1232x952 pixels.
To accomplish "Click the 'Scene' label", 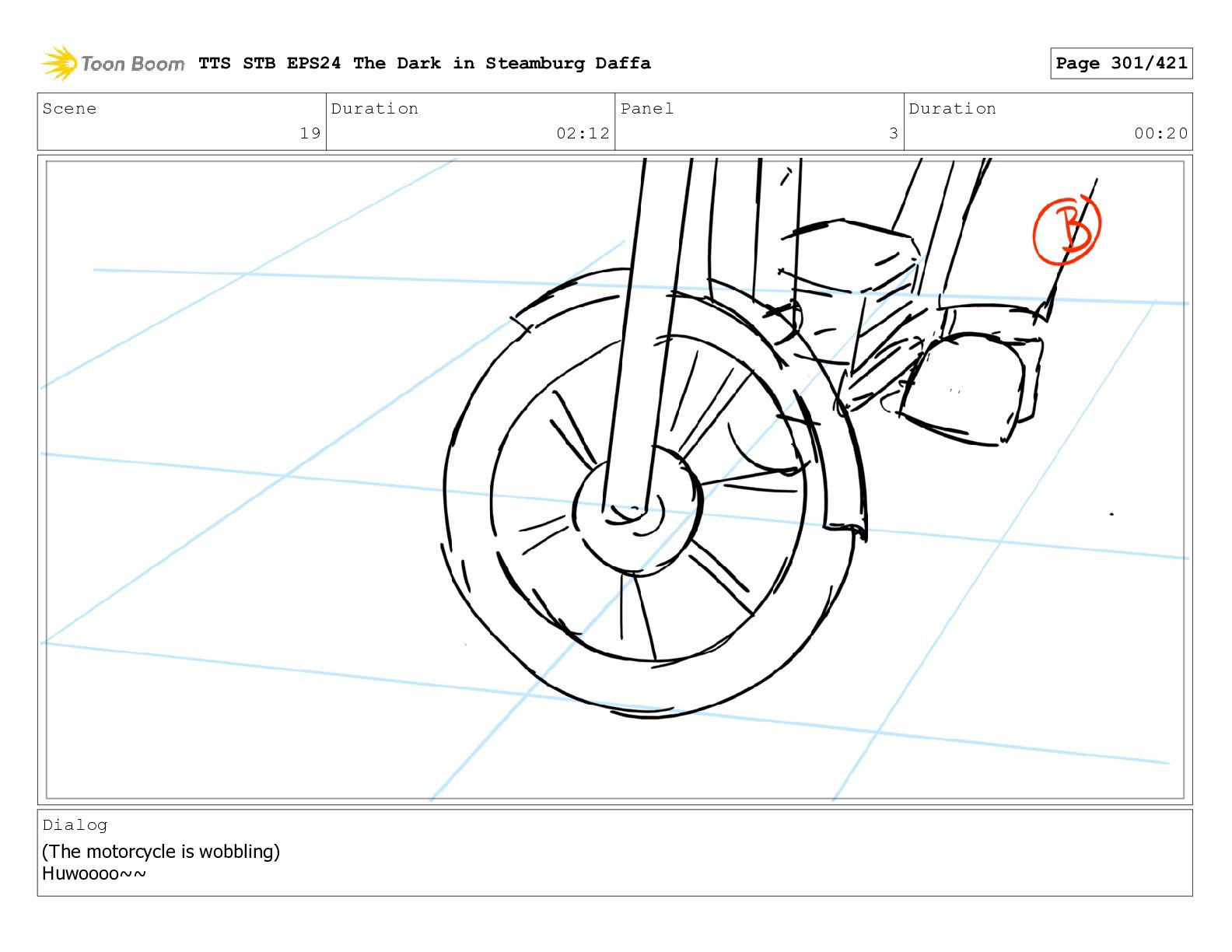I will tap(69, 109).
